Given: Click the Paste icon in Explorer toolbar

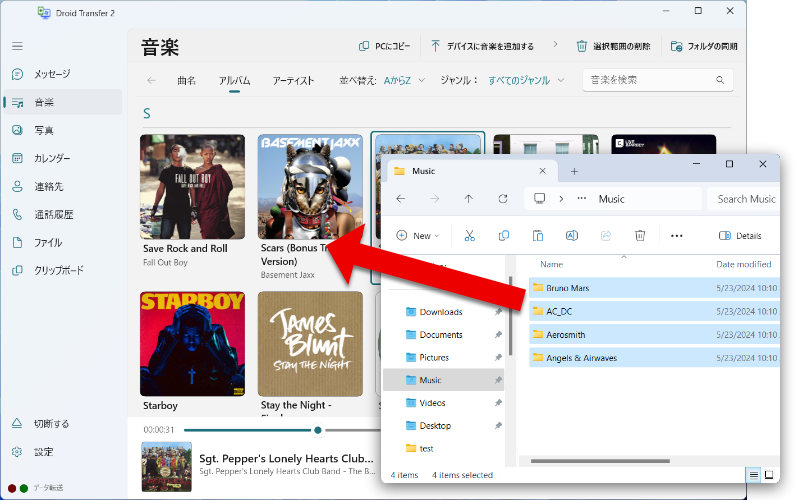Looking at the screenshot, I should (x=538, y=236).
